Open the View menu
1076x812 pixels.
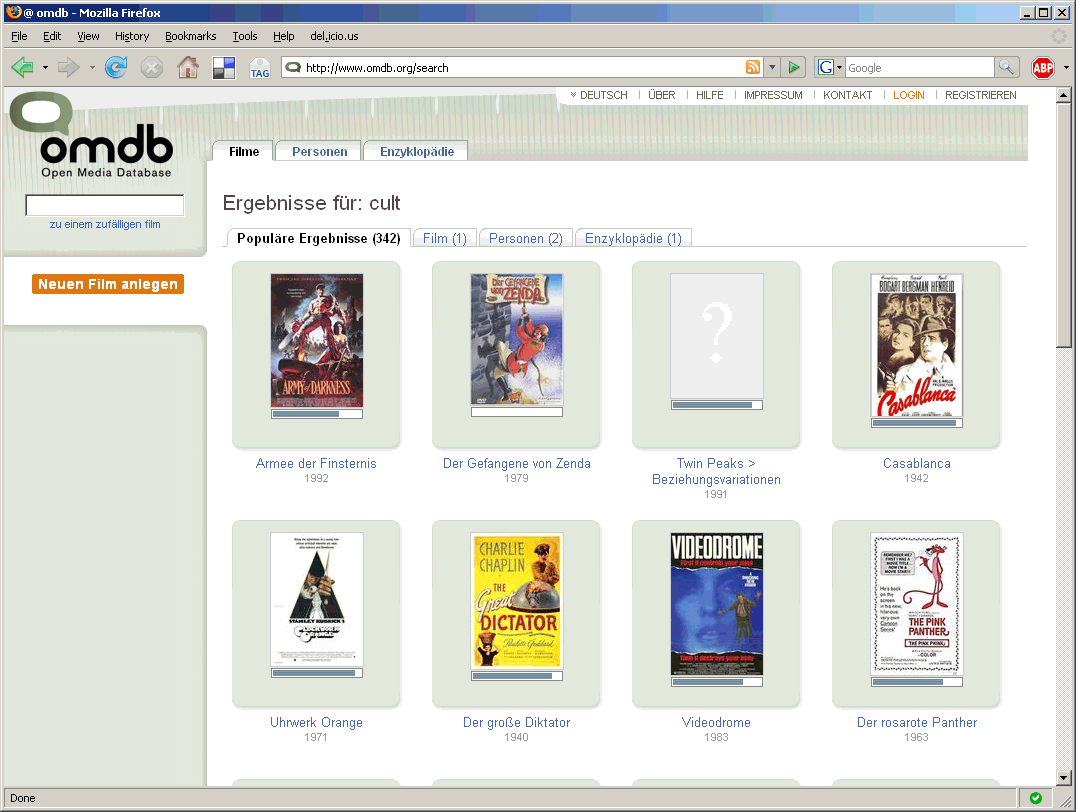coord(88,36)
